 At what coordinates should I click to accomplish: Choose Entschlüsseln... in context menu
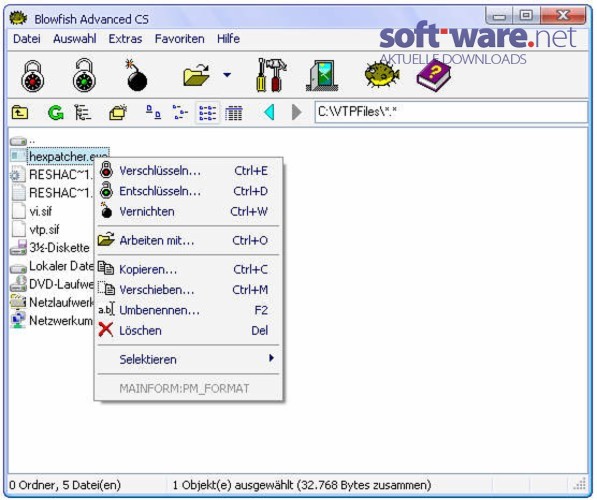pyautogui.click(x=188, y=191)
